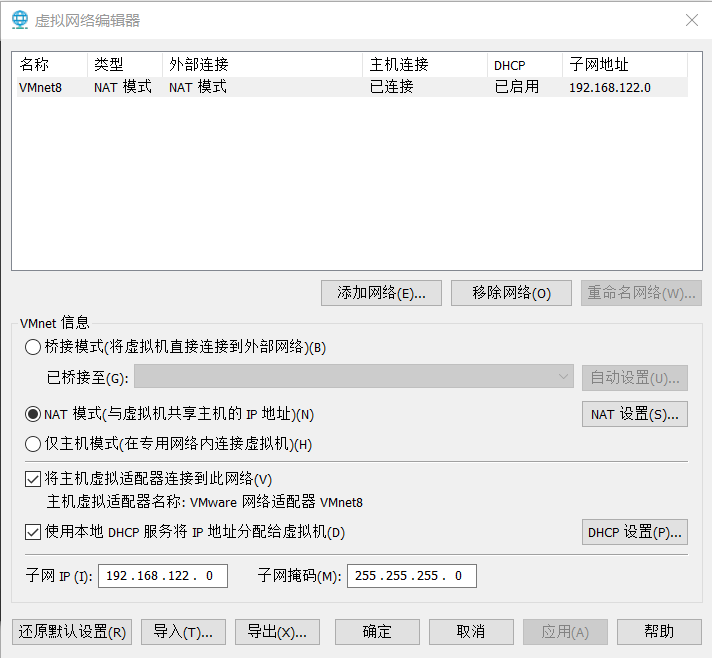Click the 子网掩码 input field
The width and height of the screenshot is (712, 658).
411,576
